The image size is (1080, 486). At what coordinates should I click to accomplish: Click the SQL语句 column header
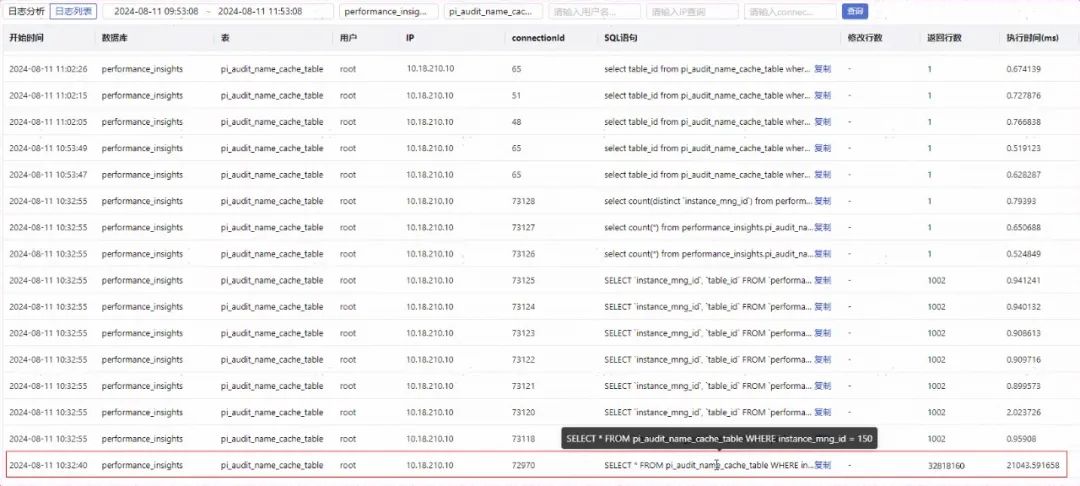620,39
